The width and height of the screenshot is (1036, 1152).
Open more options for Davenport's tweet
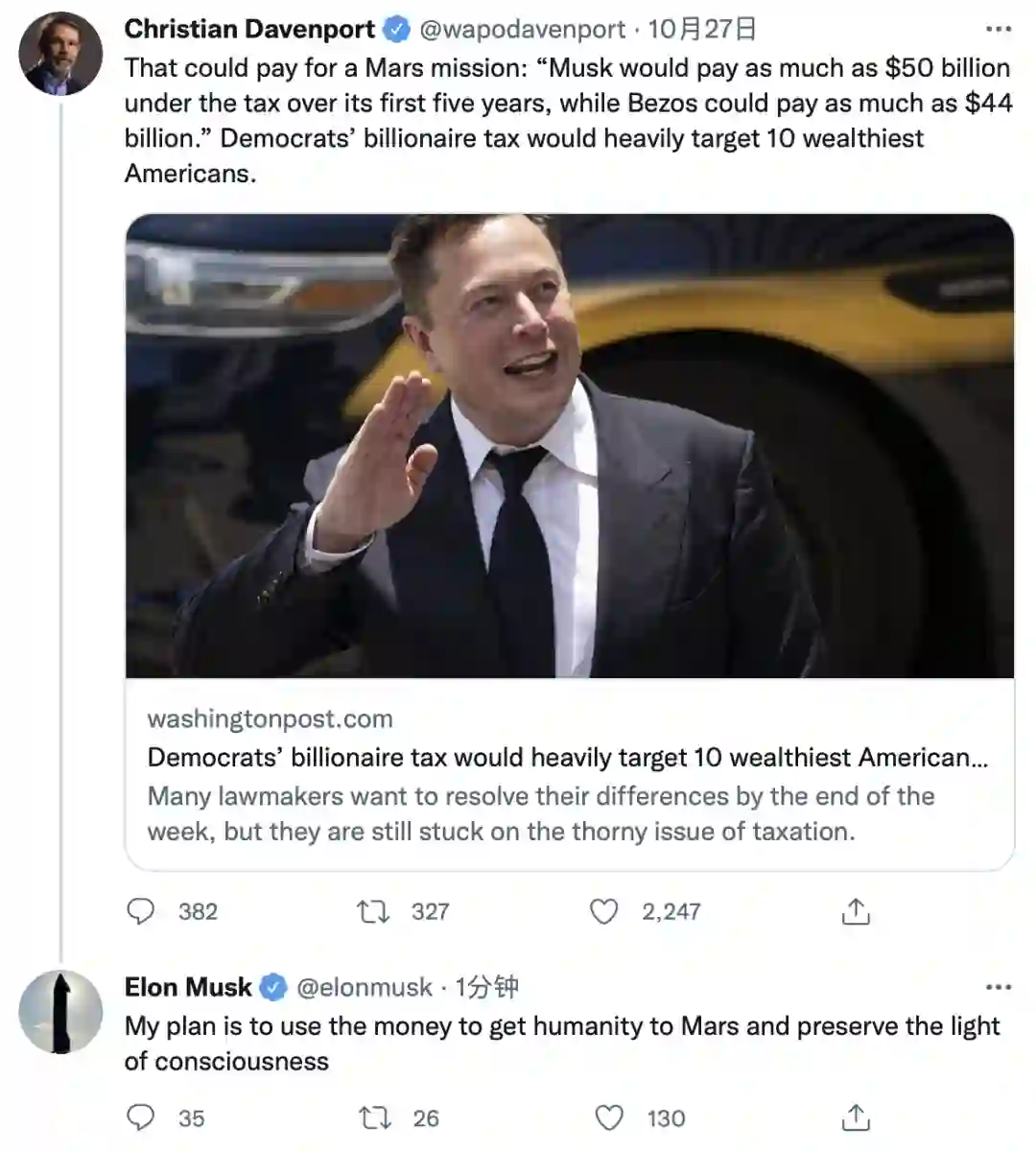[999, 29]
